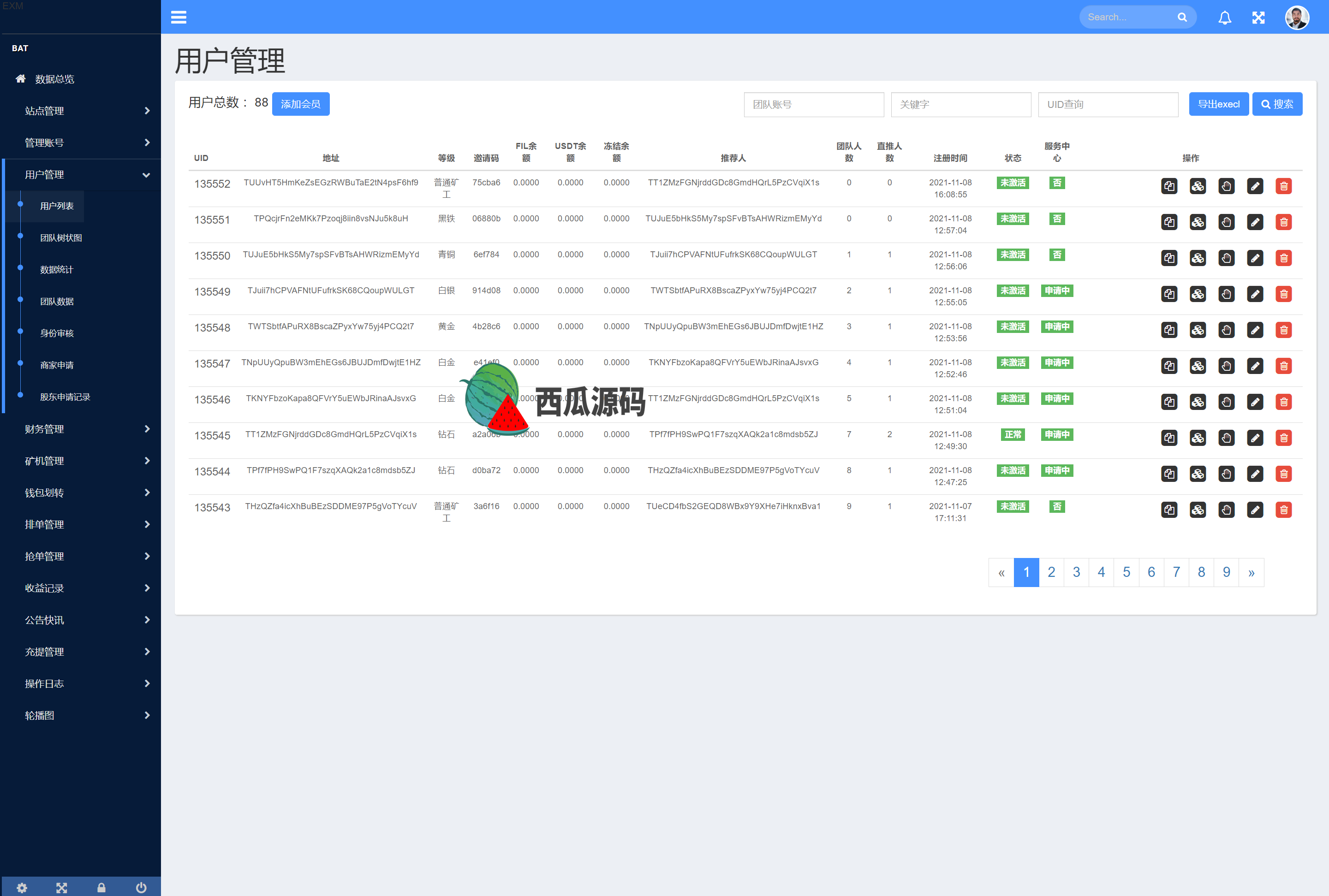The image size is (1329, 896).
Task: Go to pagination page 5
Action: [1126, 573]
